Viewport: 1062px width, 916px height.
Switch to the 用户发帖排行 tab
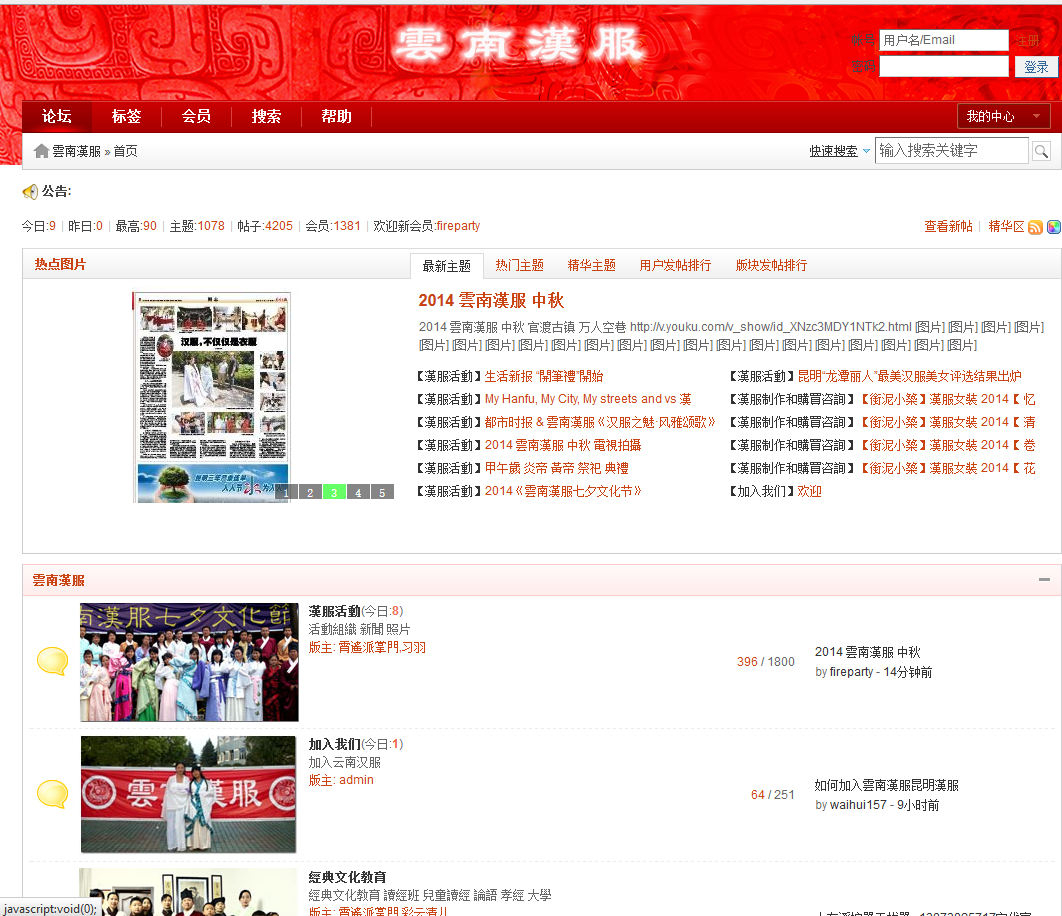click(675, 266)
